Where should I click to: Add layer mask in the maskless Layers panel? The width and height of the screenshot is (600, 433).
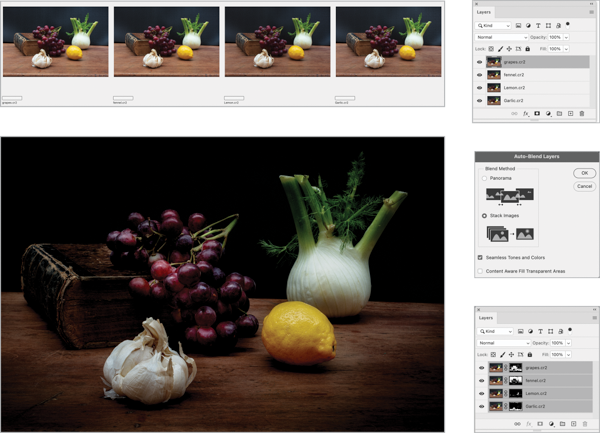coord(537,114)
